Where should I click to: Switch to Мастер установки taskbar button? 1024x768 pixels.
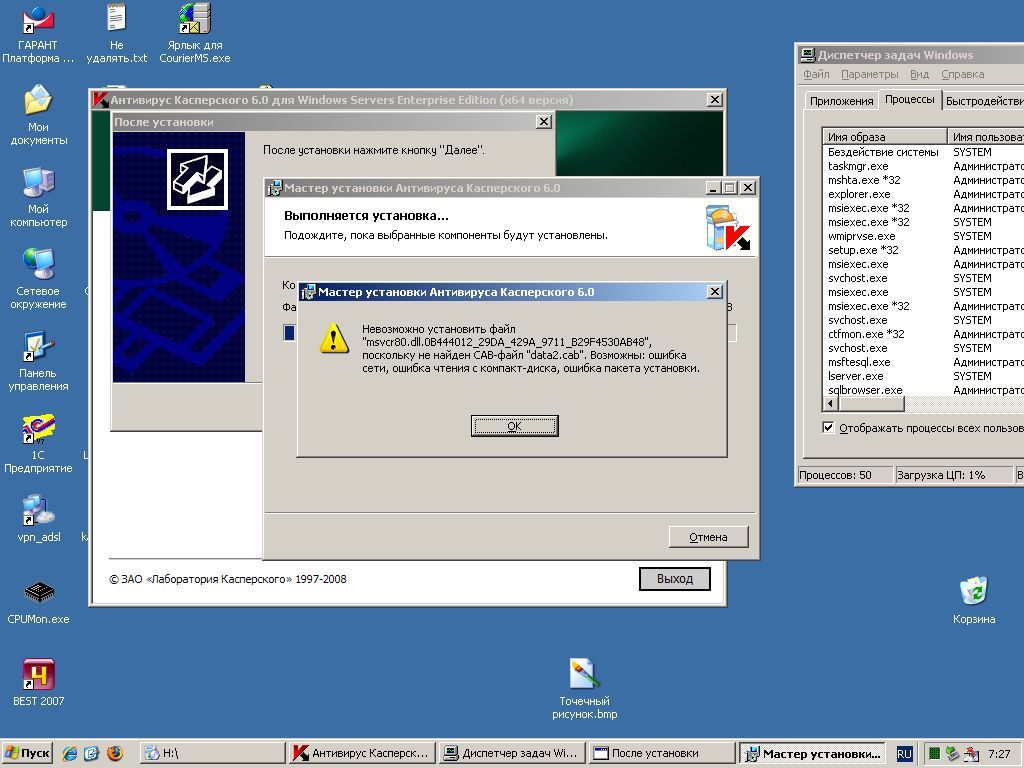813,754
